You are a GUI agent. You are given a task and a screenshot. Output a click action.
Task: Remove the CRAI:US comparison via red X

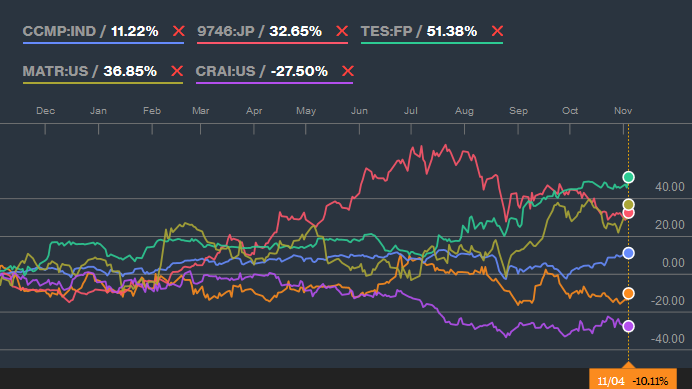347,71
